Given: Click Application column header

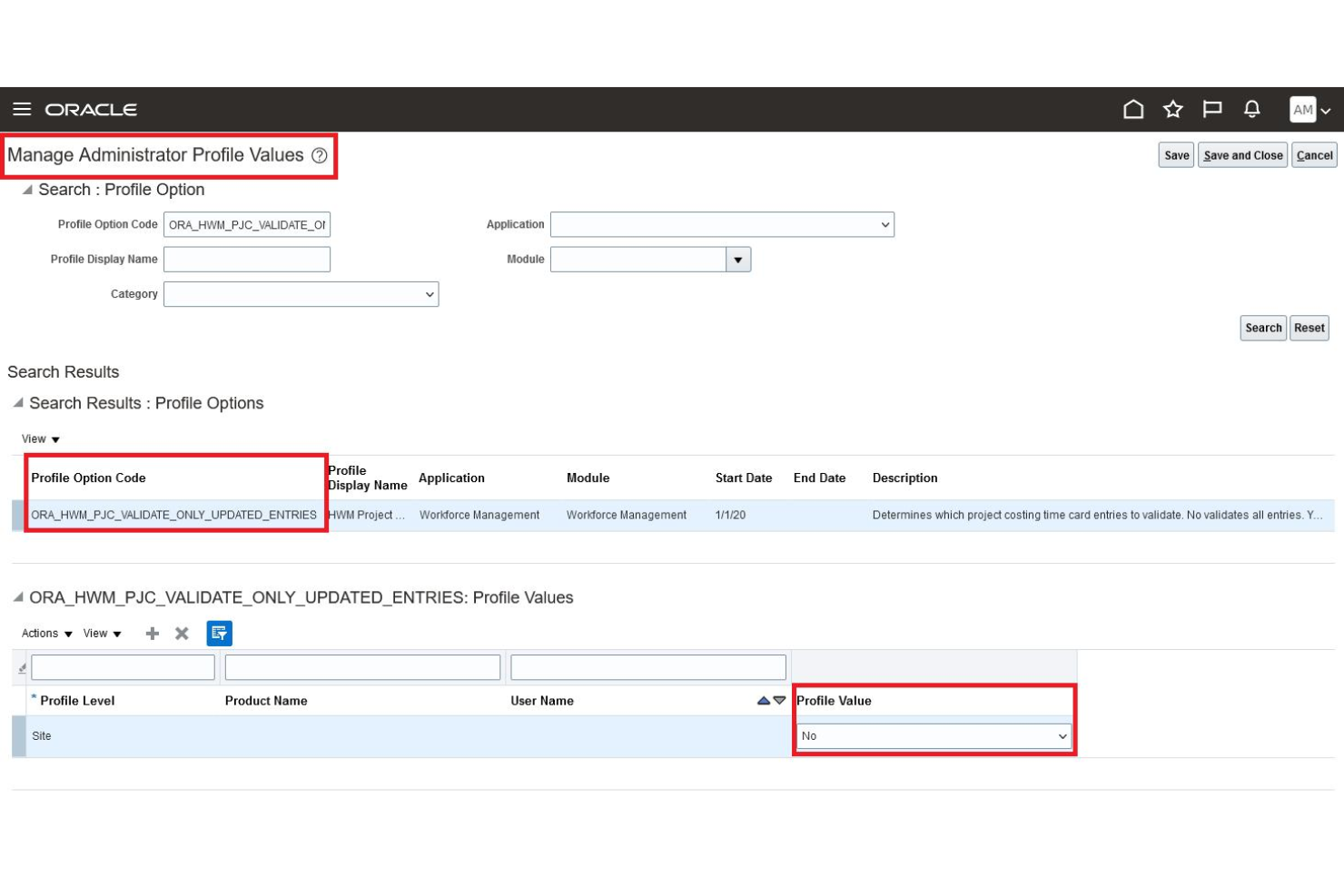Looking at the screenshot, I should click(451, 478).
